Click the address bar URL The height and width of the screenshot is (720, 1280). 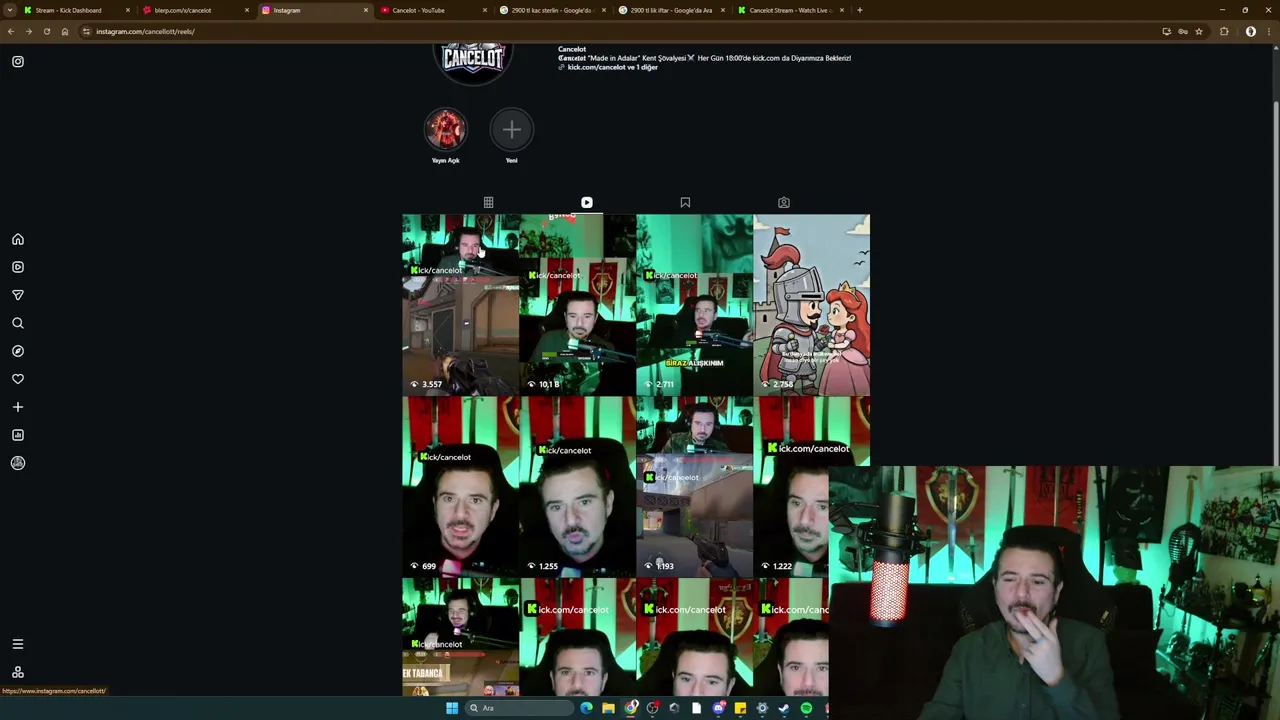point(145,31)
